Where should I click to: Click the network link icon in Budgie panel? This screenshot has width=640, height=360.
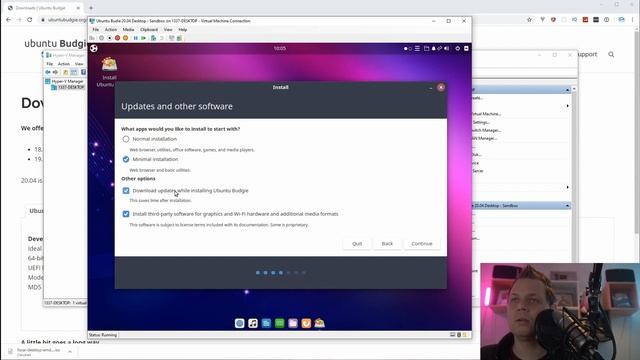point(440,48)
